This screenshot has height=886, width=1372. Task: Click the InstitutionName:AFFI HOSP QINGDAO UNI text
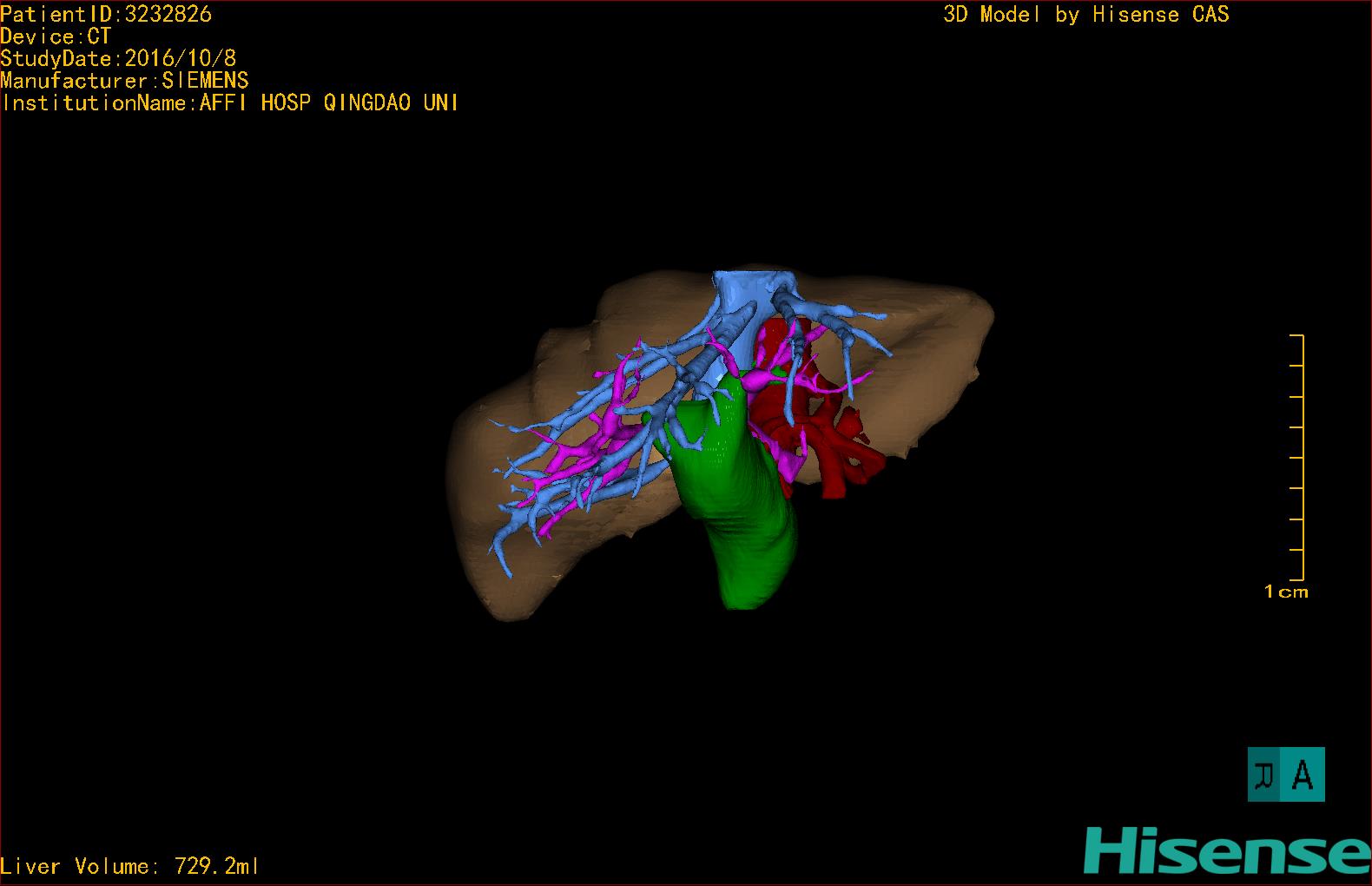[x=230, y=102]
